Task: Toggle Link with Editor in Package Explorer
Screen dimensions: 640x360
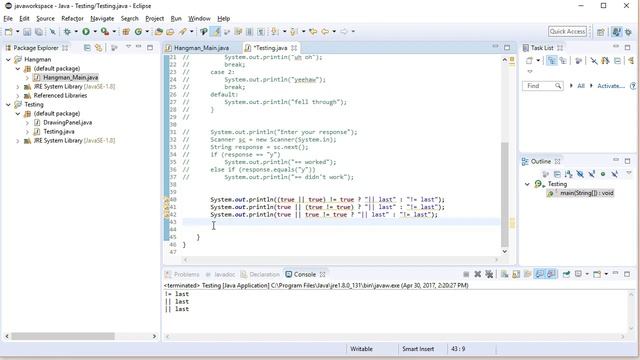Action: click(98, 48)
